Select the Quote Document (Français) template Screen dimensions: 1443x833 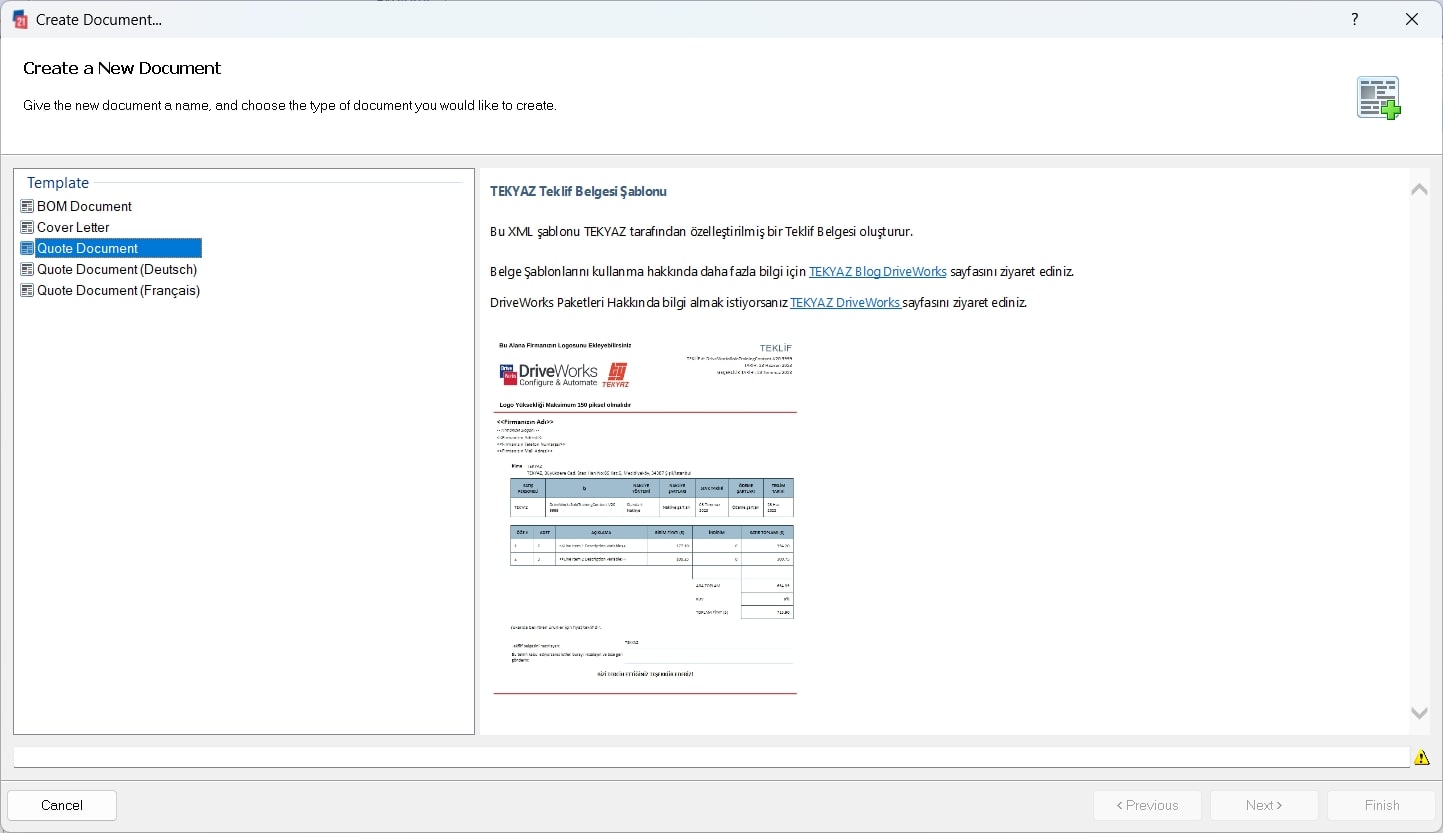[118, 290]
